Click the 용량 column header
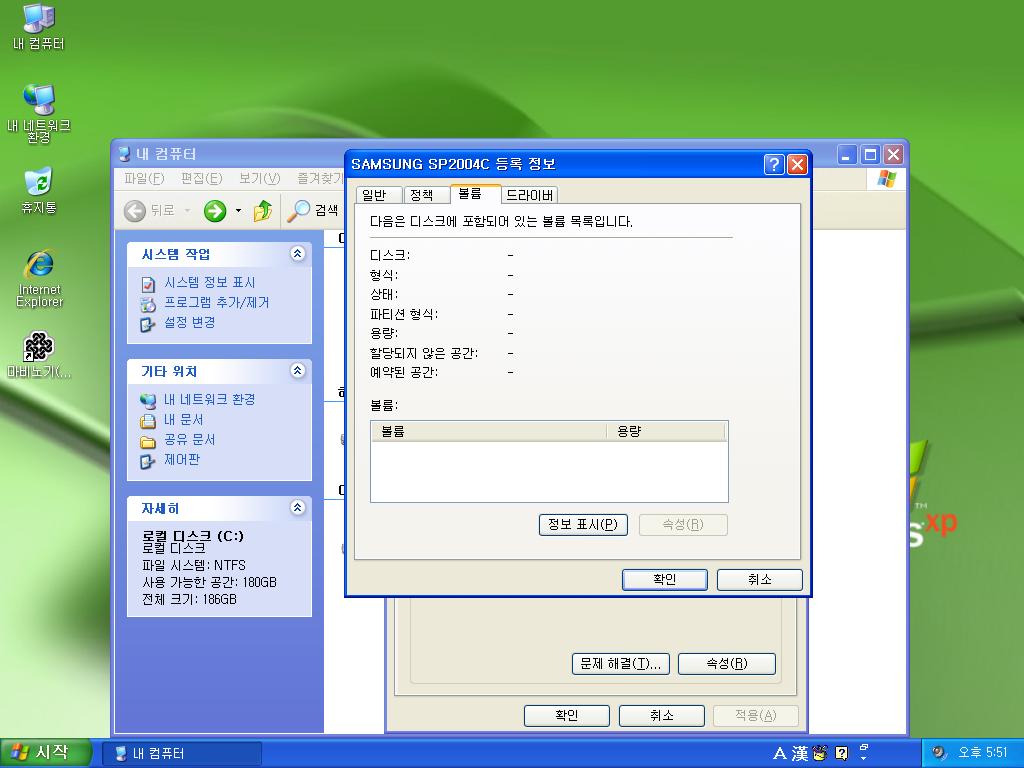Screen dimensions: 1024x768 pos(666,432)
